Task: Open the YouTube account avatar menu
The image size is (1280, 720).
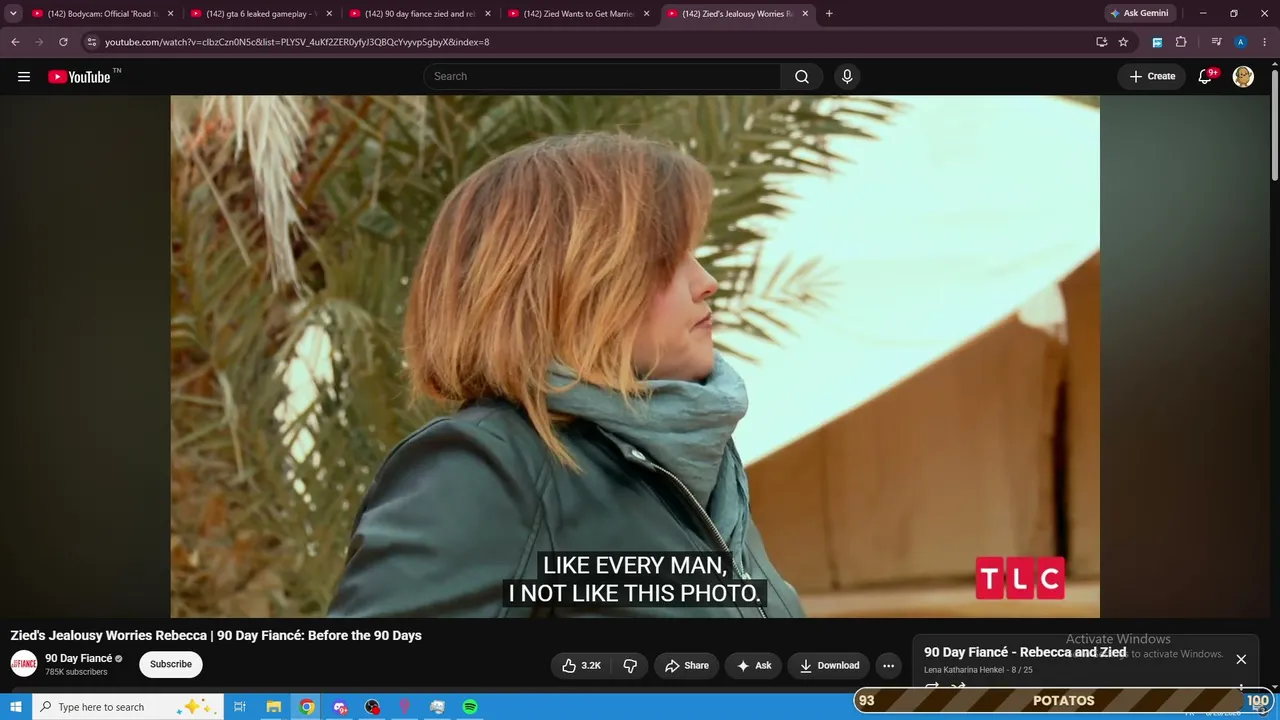Action: pyautogui.click(x=1243, y=77)
